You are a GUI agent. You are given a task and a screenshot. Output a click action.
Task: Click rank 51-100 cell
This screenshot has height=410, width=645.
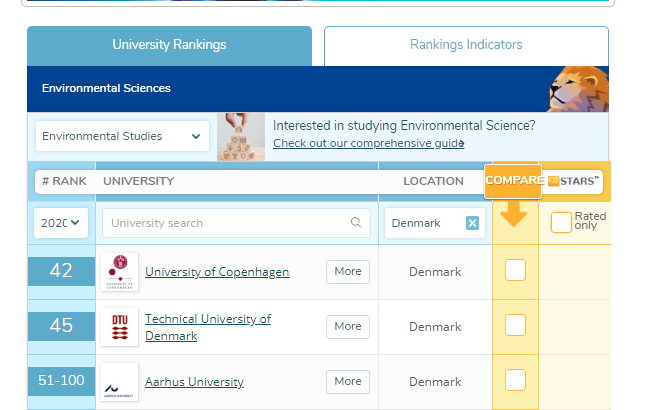tap(61, 381)
